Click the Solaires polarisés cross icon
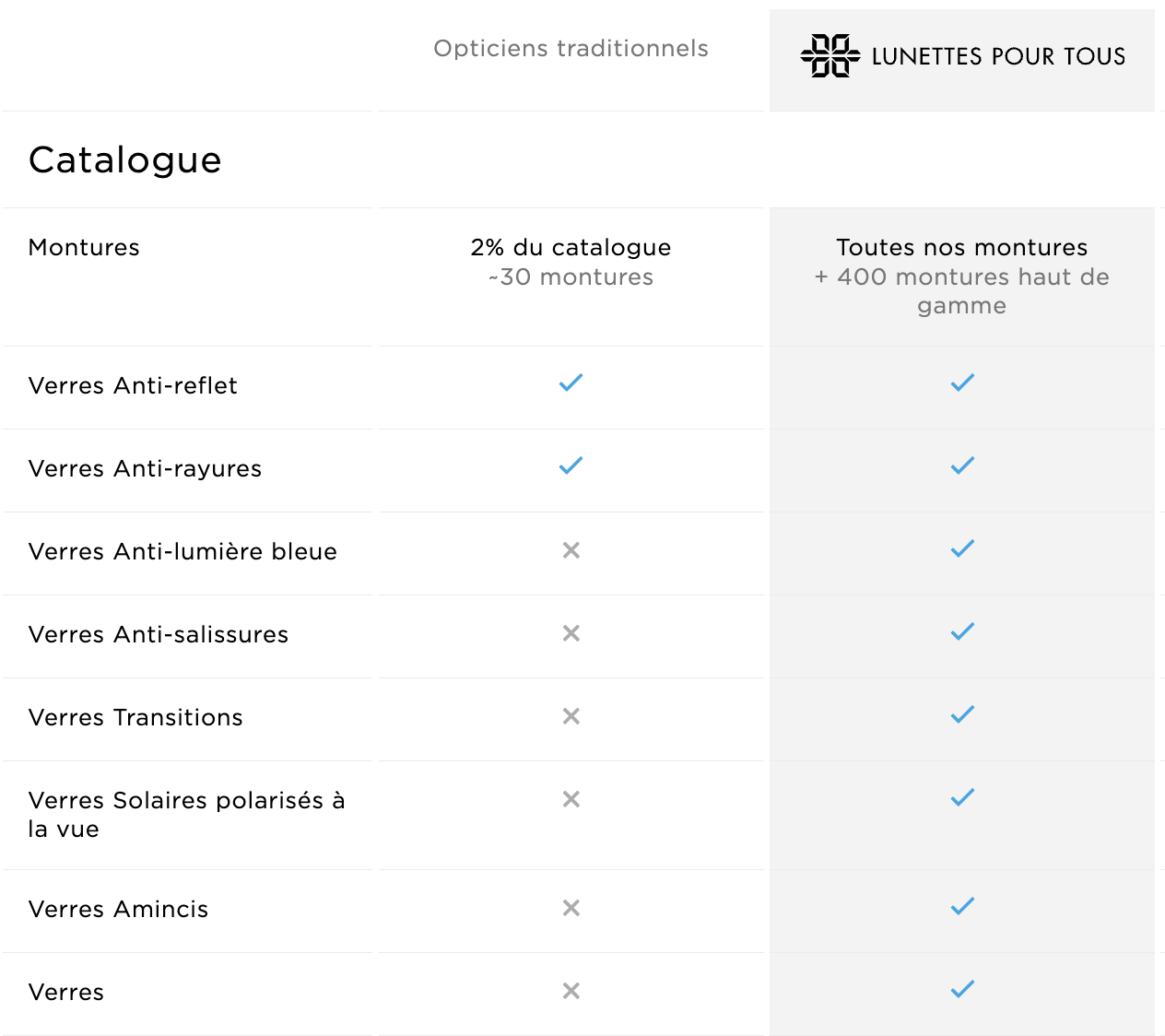 (571, 799)
